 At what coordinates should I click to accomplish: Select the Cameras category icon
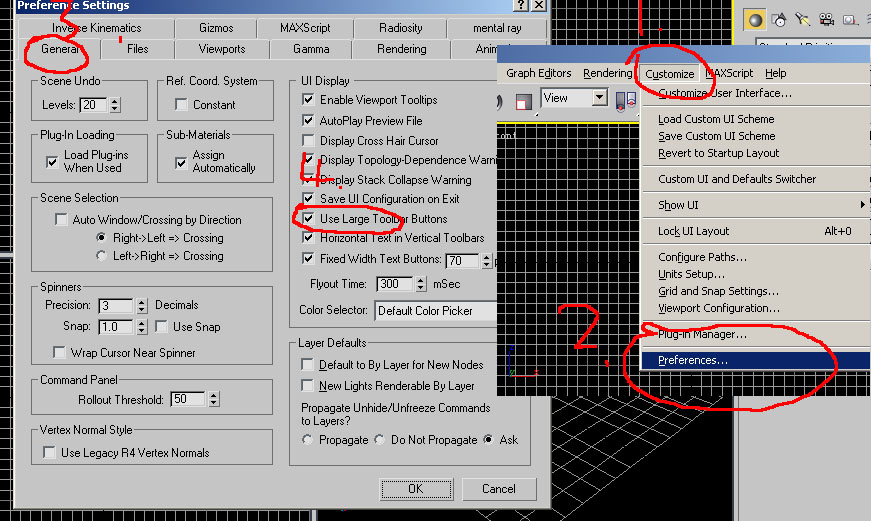pos(827,20)
